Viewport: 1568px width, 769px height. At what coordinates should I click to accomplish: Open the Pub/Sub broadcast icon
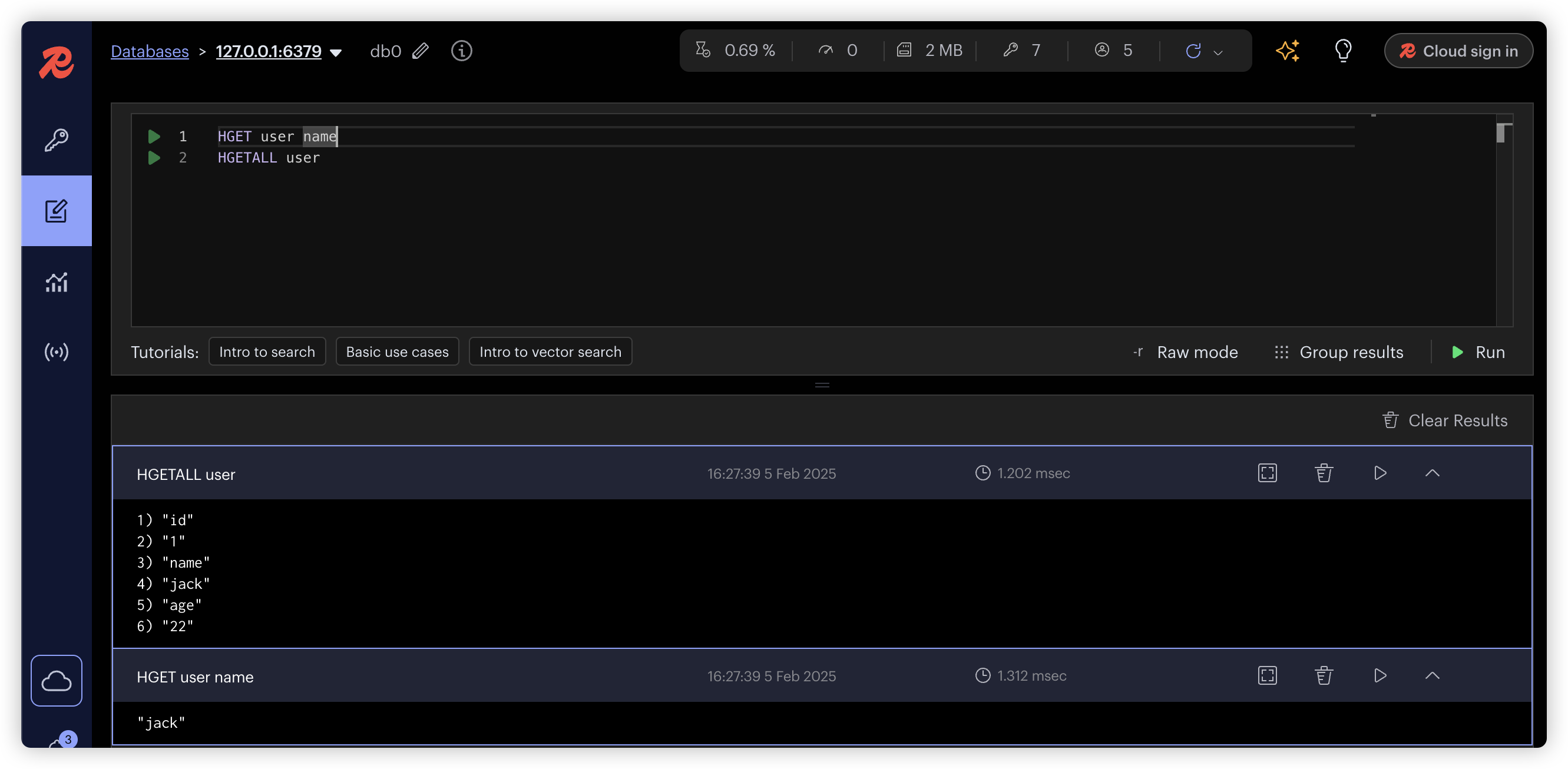coord(56,352)
